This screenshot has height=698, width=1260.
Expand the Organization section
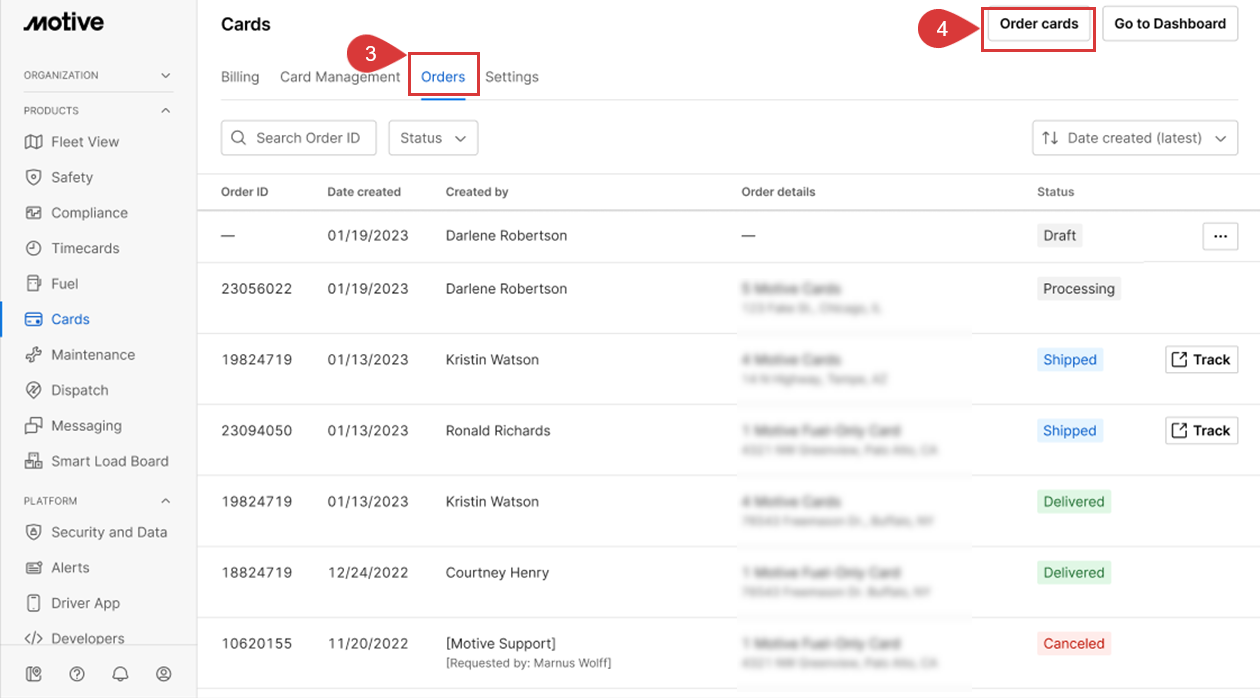(x=166, y=75)
